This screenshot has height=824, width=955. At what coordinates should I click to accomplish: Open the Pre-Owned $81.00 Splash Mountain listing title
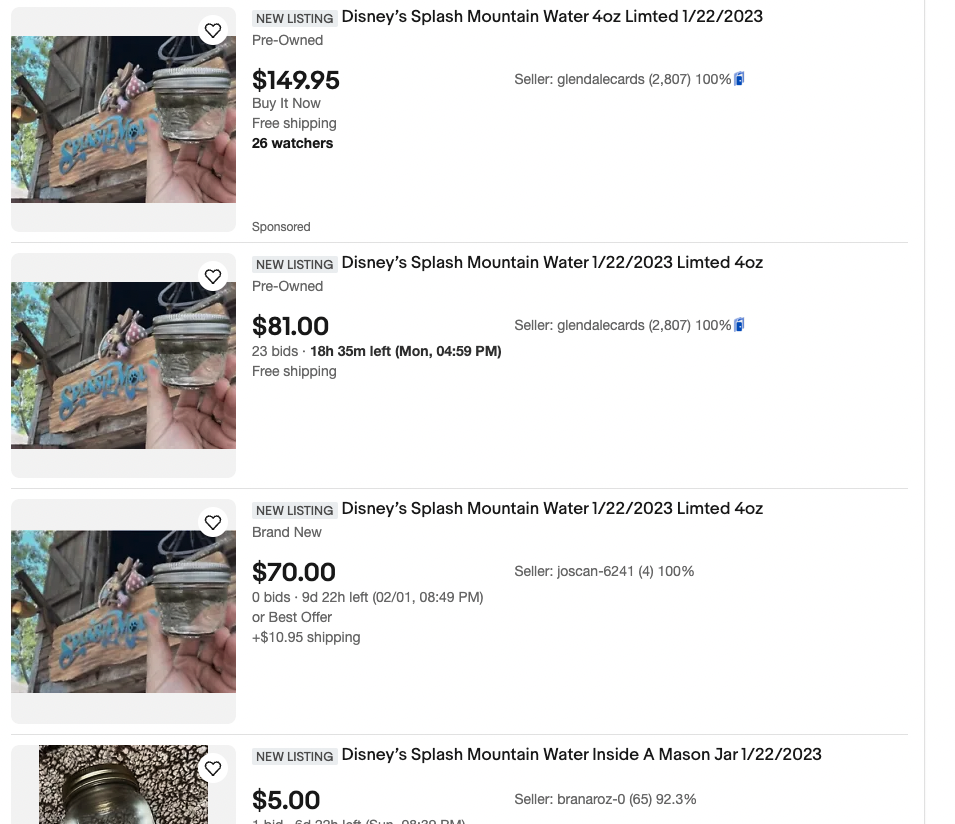tap(551, 263)
